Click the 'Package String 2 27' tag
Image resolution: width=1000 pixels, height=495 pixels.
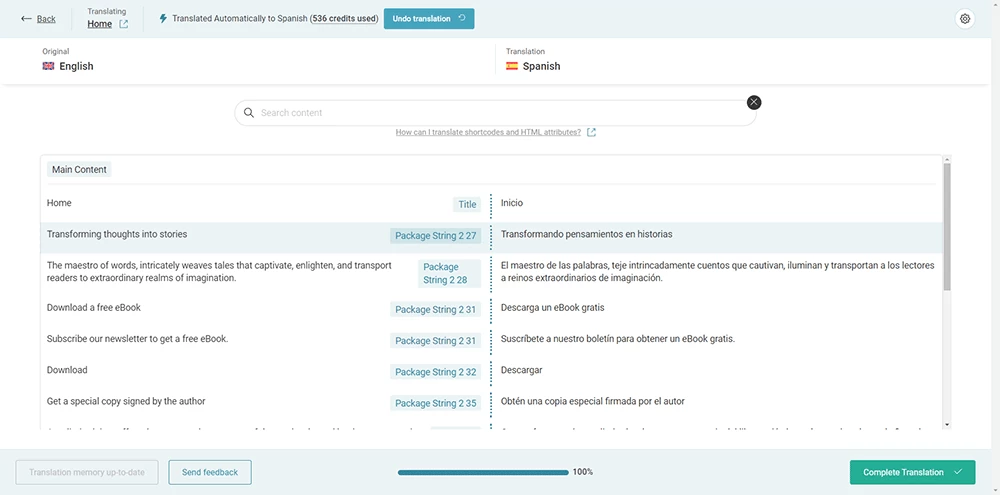(436, 236)
